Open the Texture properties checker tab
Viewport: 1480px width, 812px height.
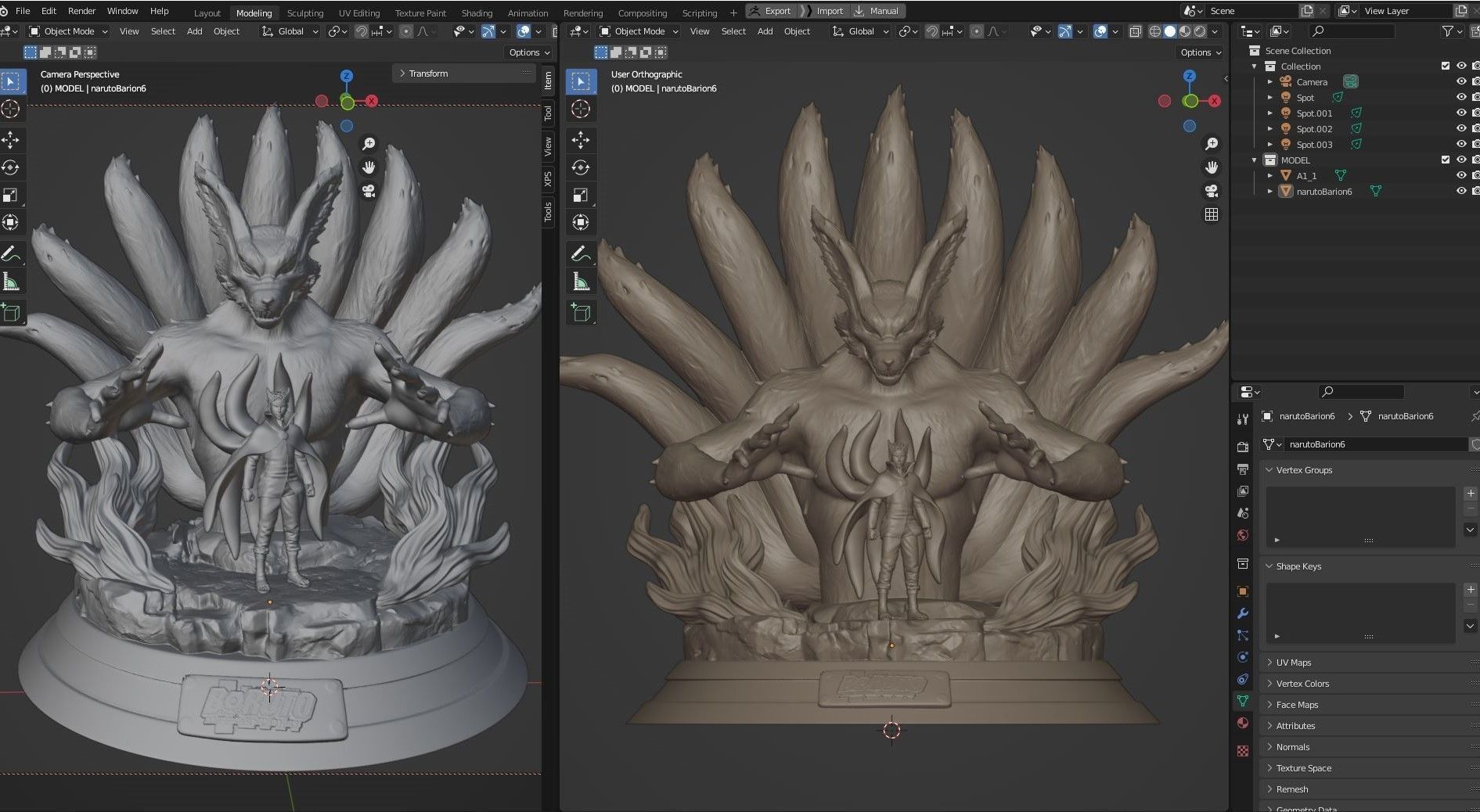tap(1243, 751)
